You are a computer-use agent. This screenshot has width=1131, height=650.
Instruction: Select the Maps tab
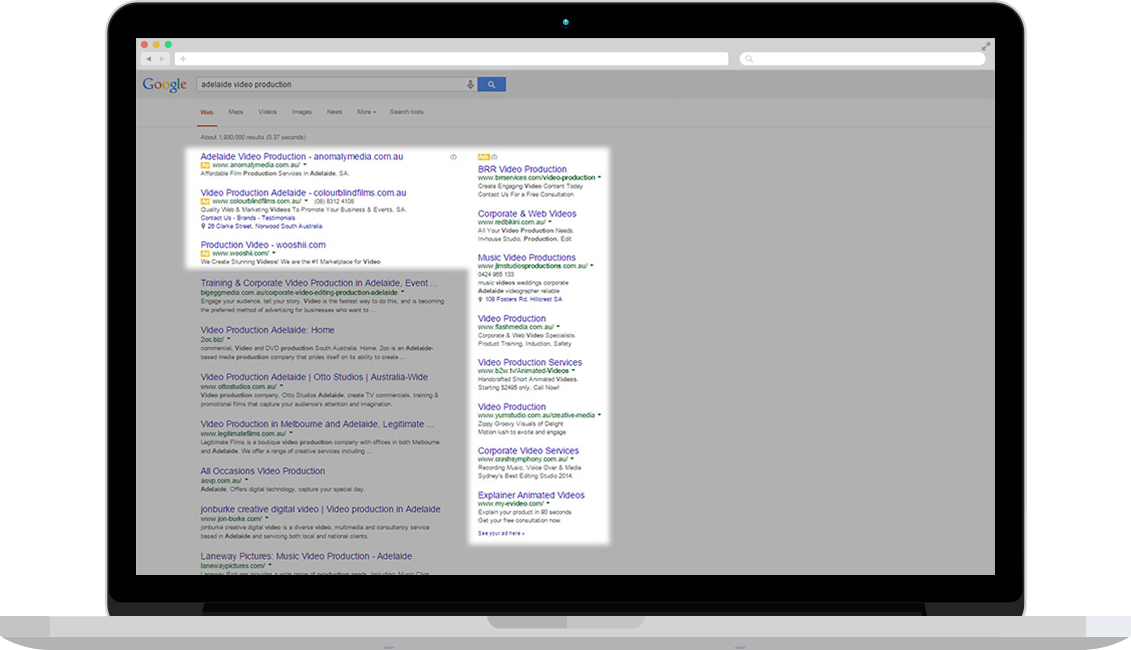tap(236, 112)
